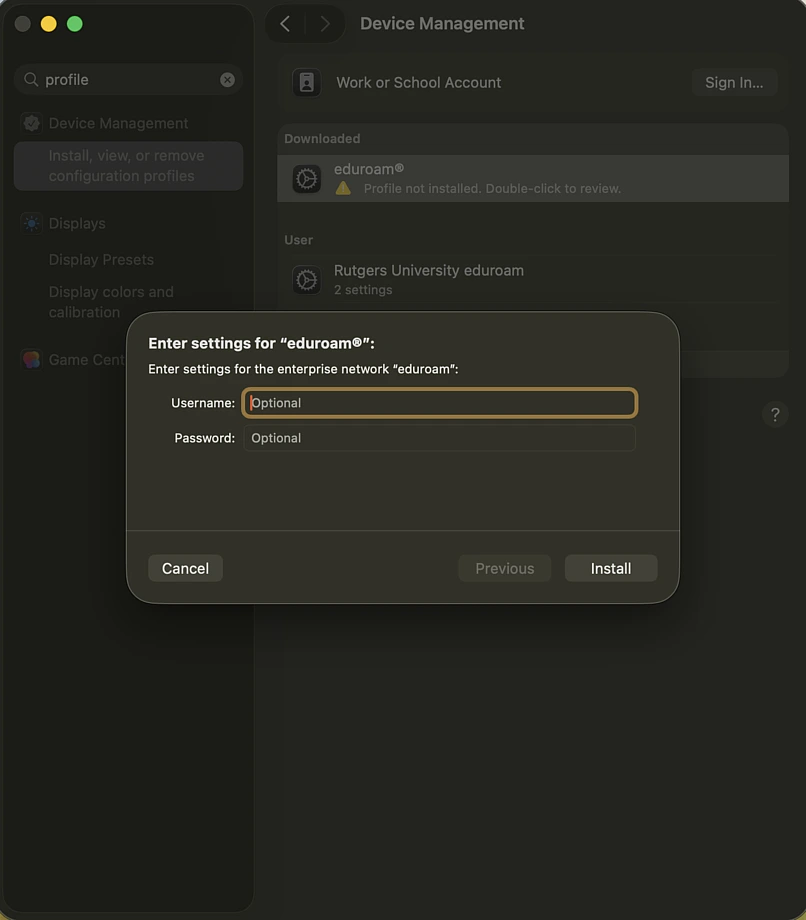This screenshot has height=920, width=806.
Task: Go back with the toolbar chevron
Action: [x=285, y=24]
